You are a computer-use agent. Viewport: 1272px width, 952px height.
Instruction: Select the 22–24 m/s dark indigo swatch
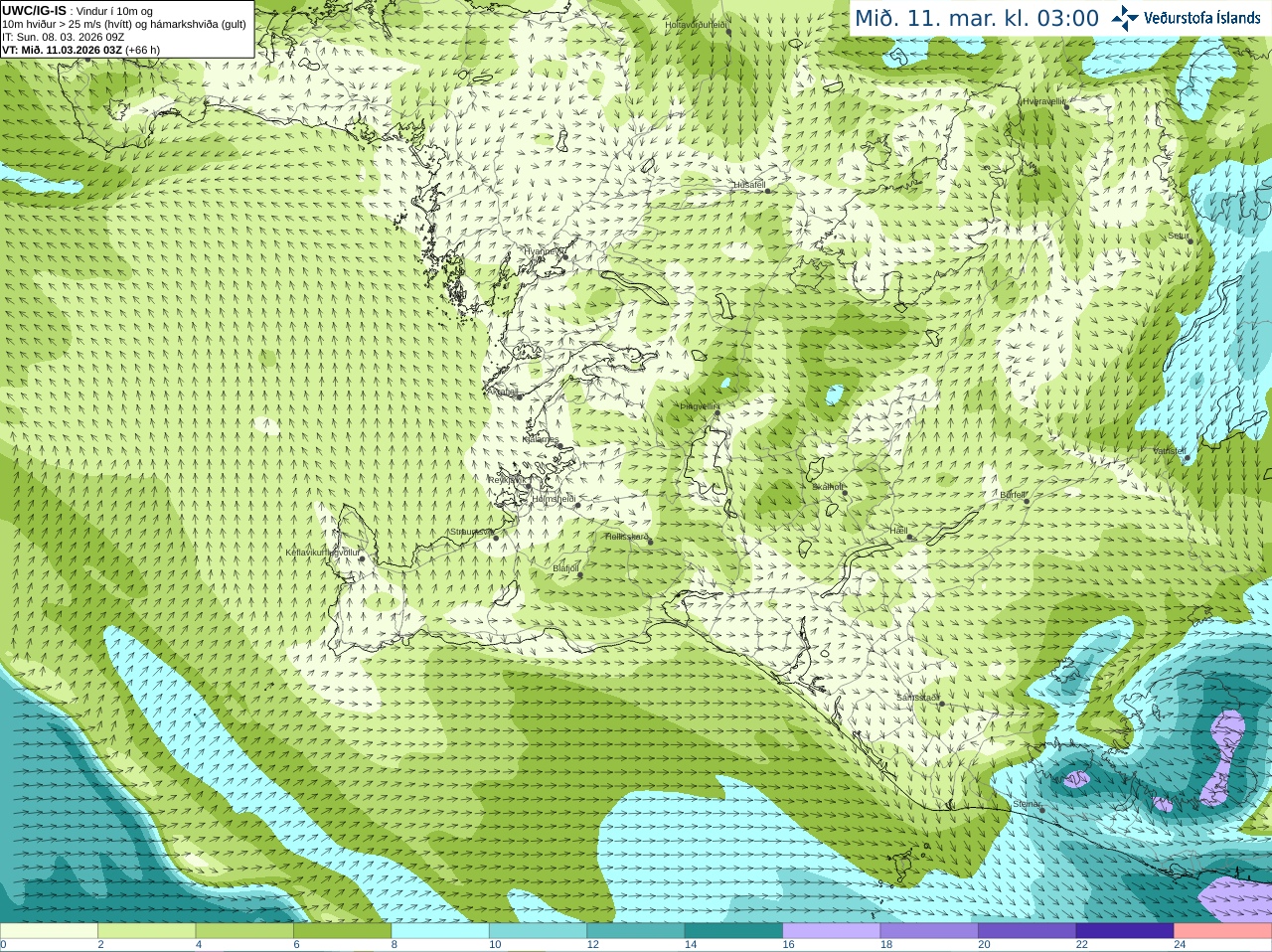coord(1125,931)
